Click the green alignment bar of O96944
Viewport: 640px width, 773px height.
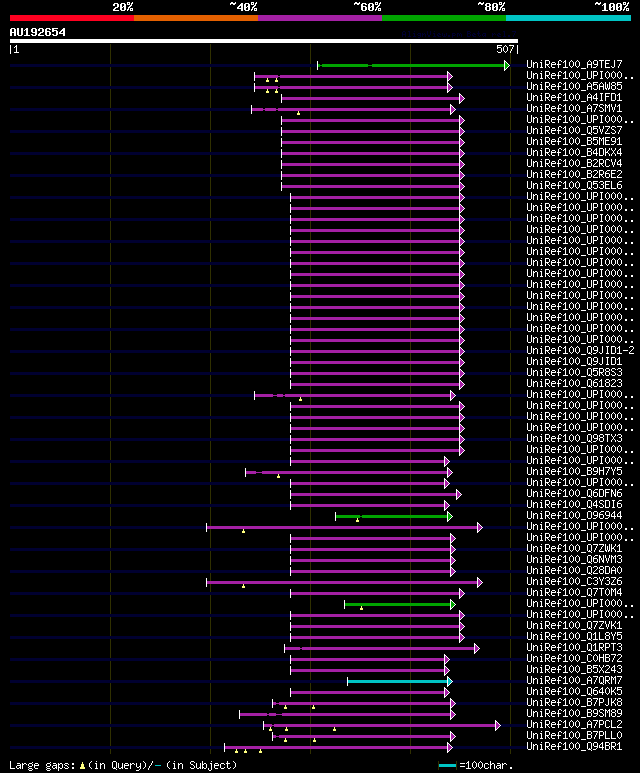[x=393, y=517]
